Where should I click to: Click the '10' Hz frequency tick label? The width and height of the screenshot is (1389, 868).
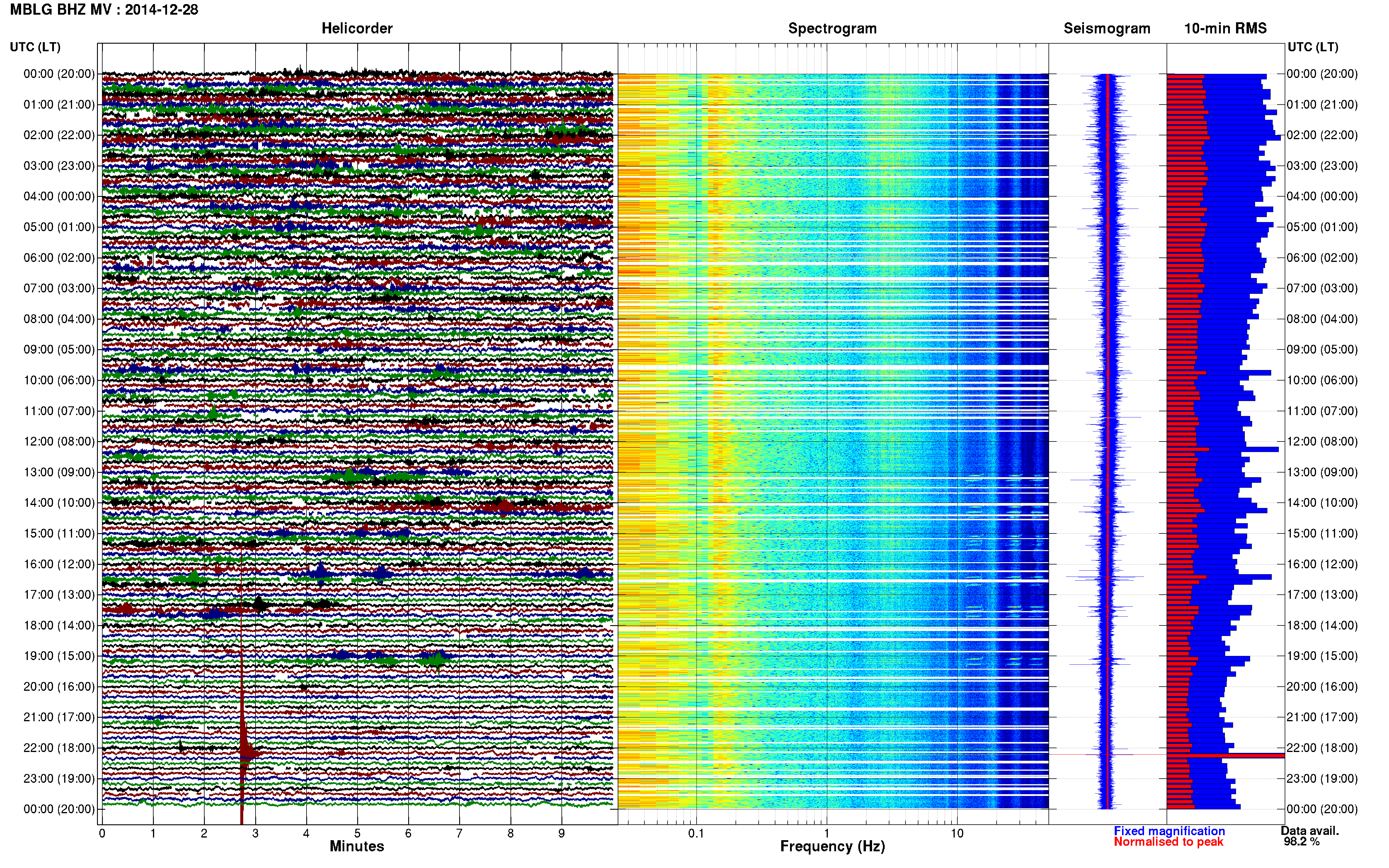click(x=957, y=833)
